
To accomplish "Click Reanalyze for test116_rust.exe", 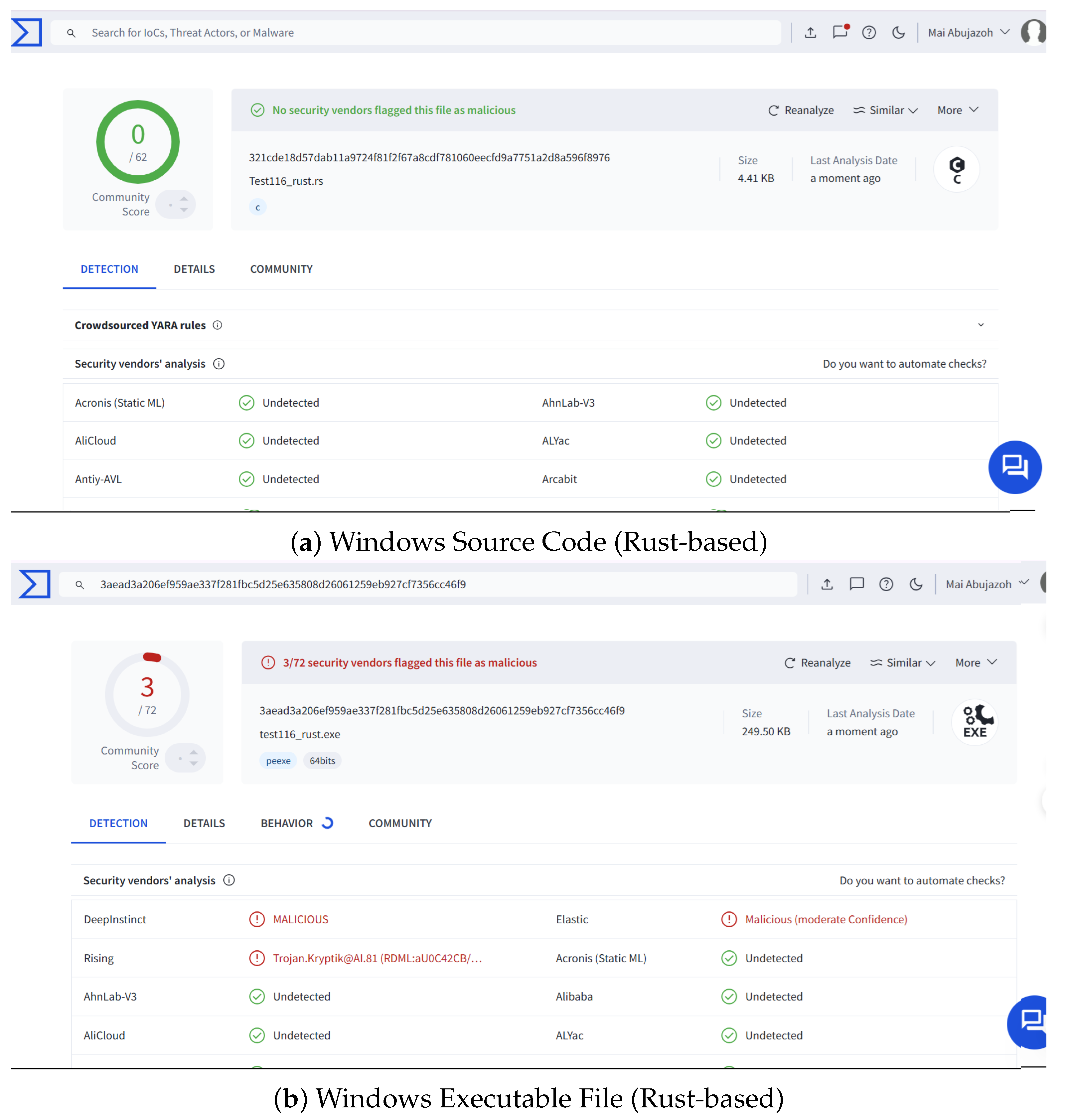I will [x=817, y=662].
